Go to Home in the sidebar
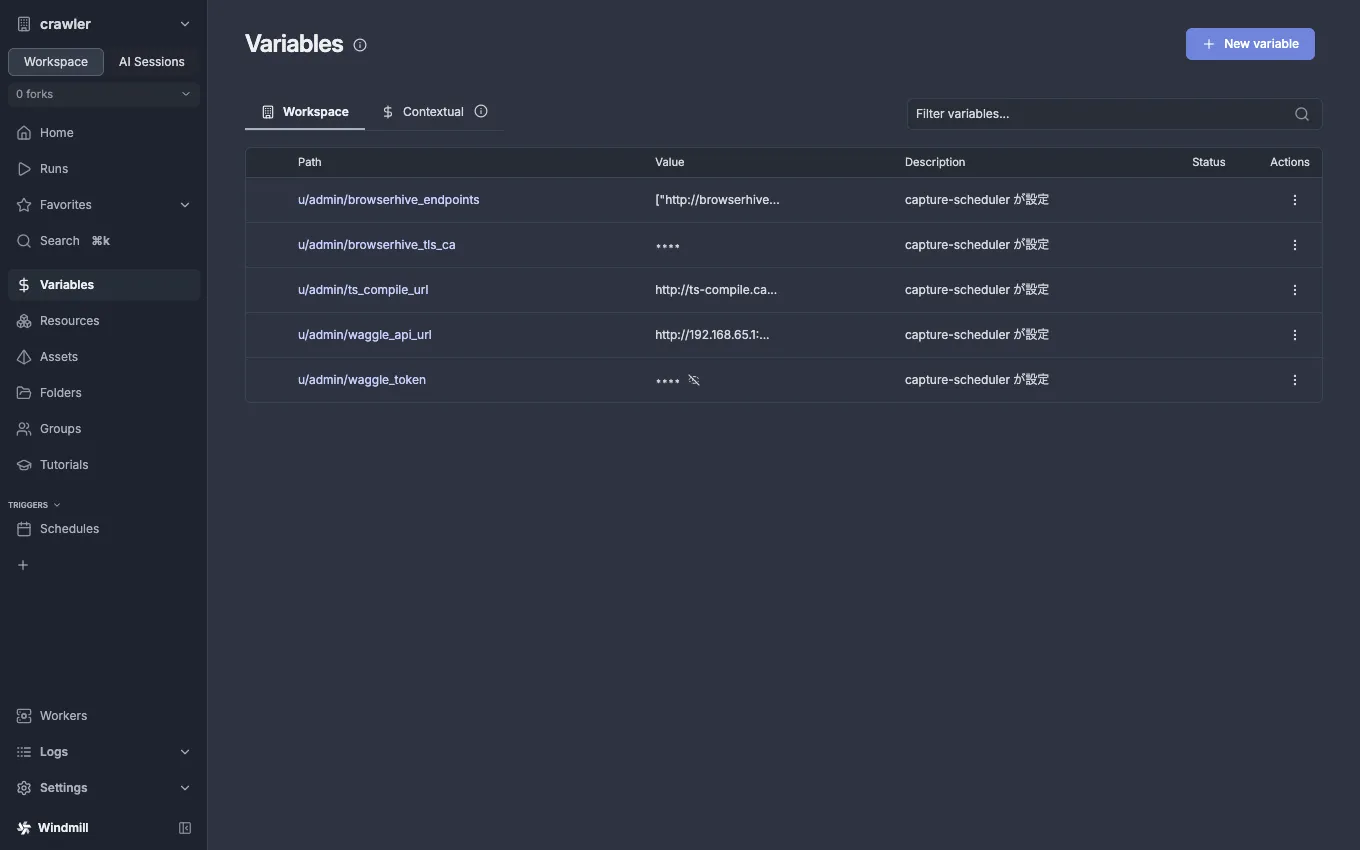 point(103,133)
